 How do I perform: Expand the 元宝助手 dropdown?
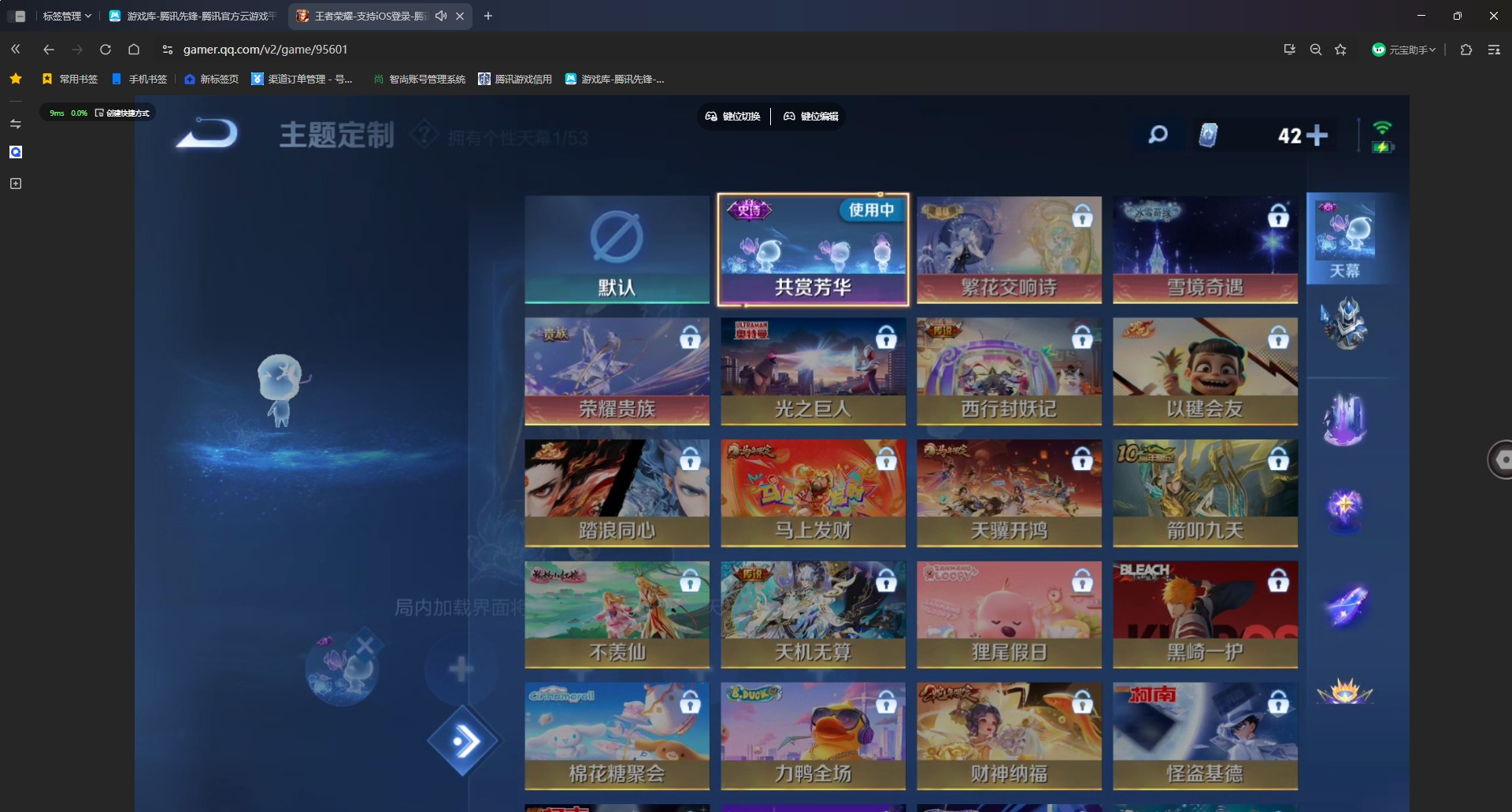coord(1404,50)
